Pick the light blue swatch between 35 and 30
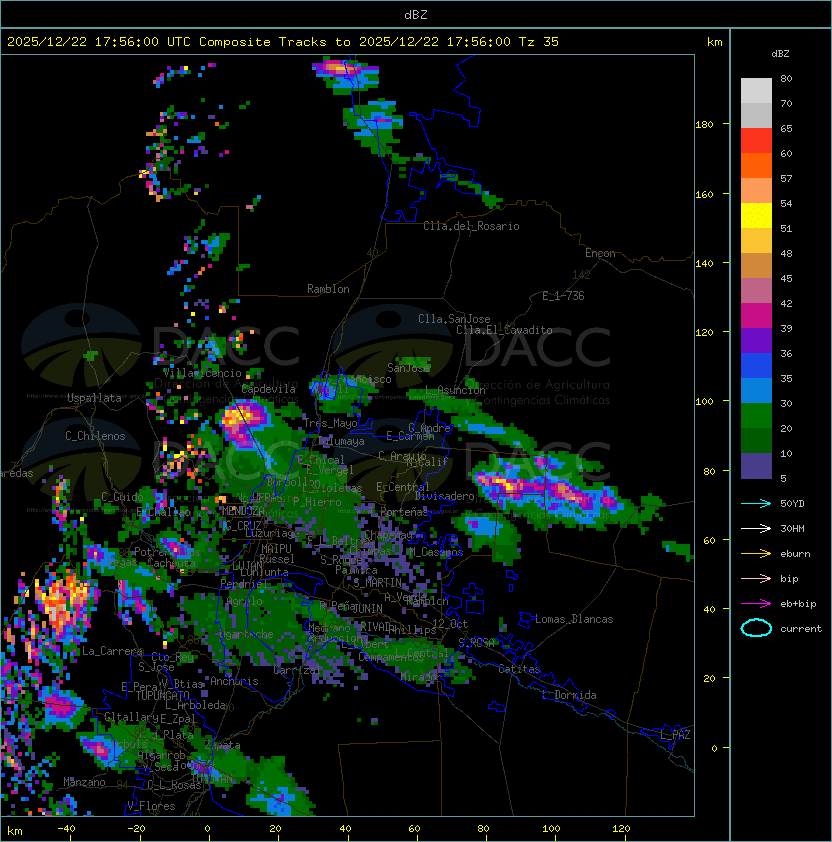 pos(756,390)
